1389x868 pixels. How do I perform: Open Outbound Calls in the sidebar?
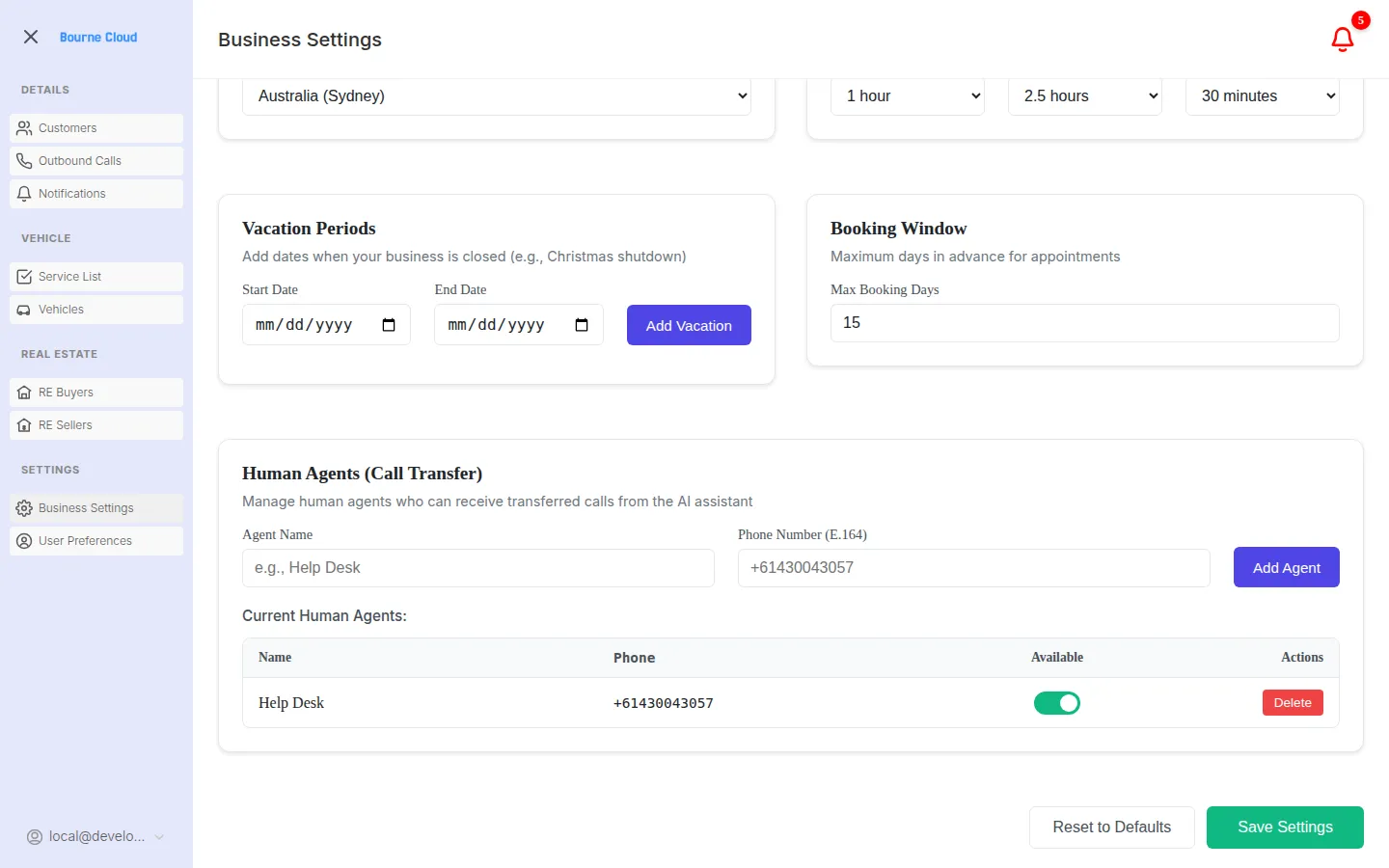pyautogui.click(x=96, y=161)
